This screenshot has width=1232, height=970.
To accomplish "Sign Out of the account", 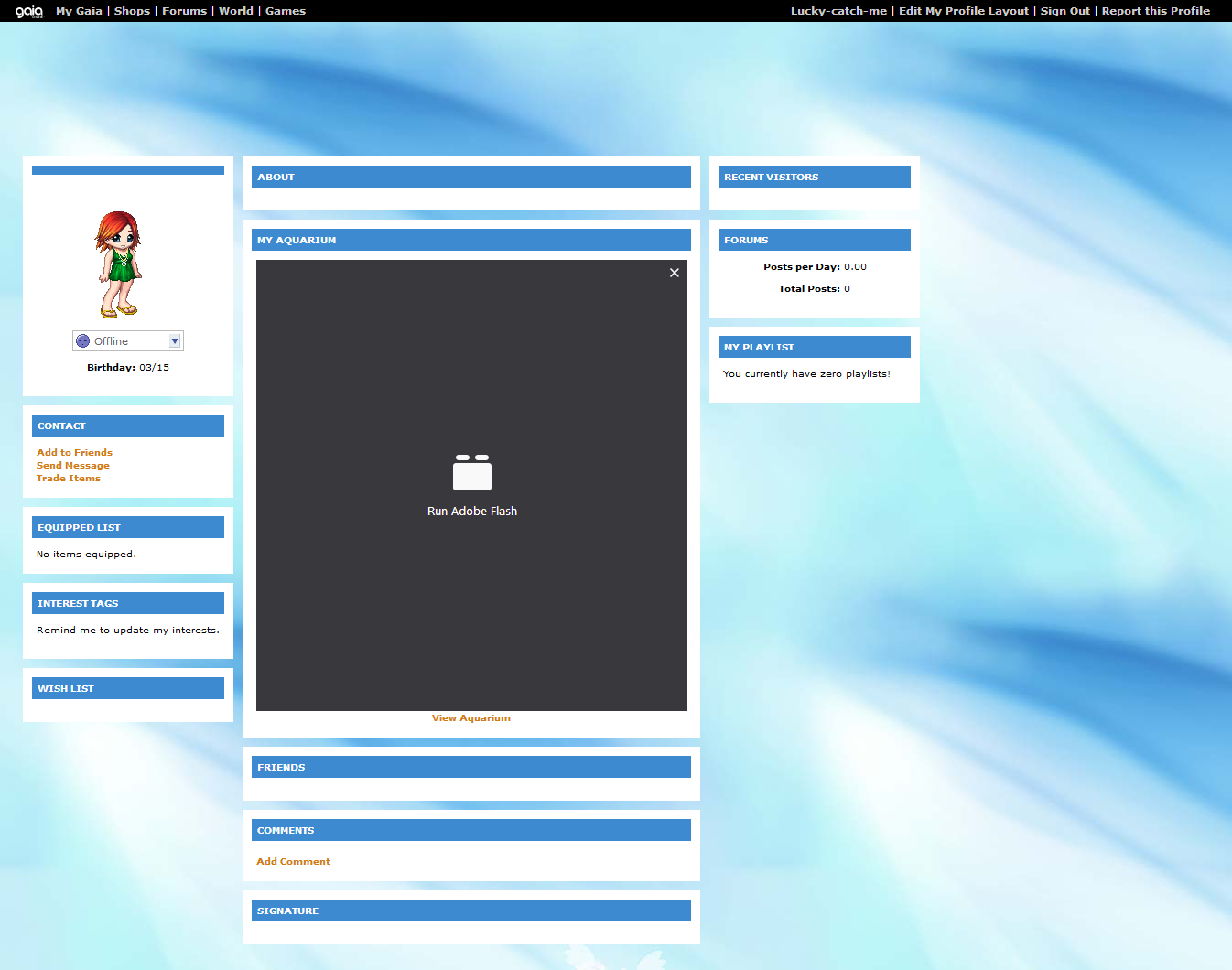I will (1065, 11).
